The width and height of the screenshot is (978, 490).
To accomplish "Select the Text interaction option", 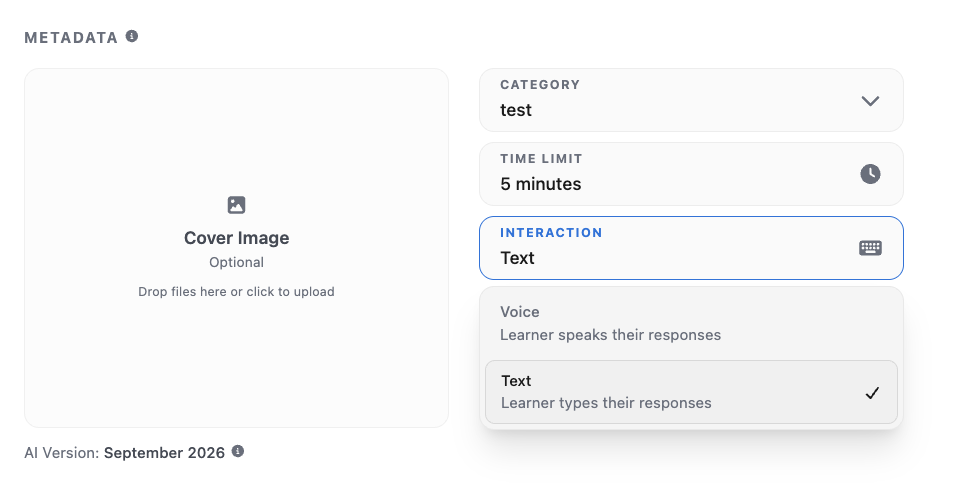I will click(x=691, y=392).
